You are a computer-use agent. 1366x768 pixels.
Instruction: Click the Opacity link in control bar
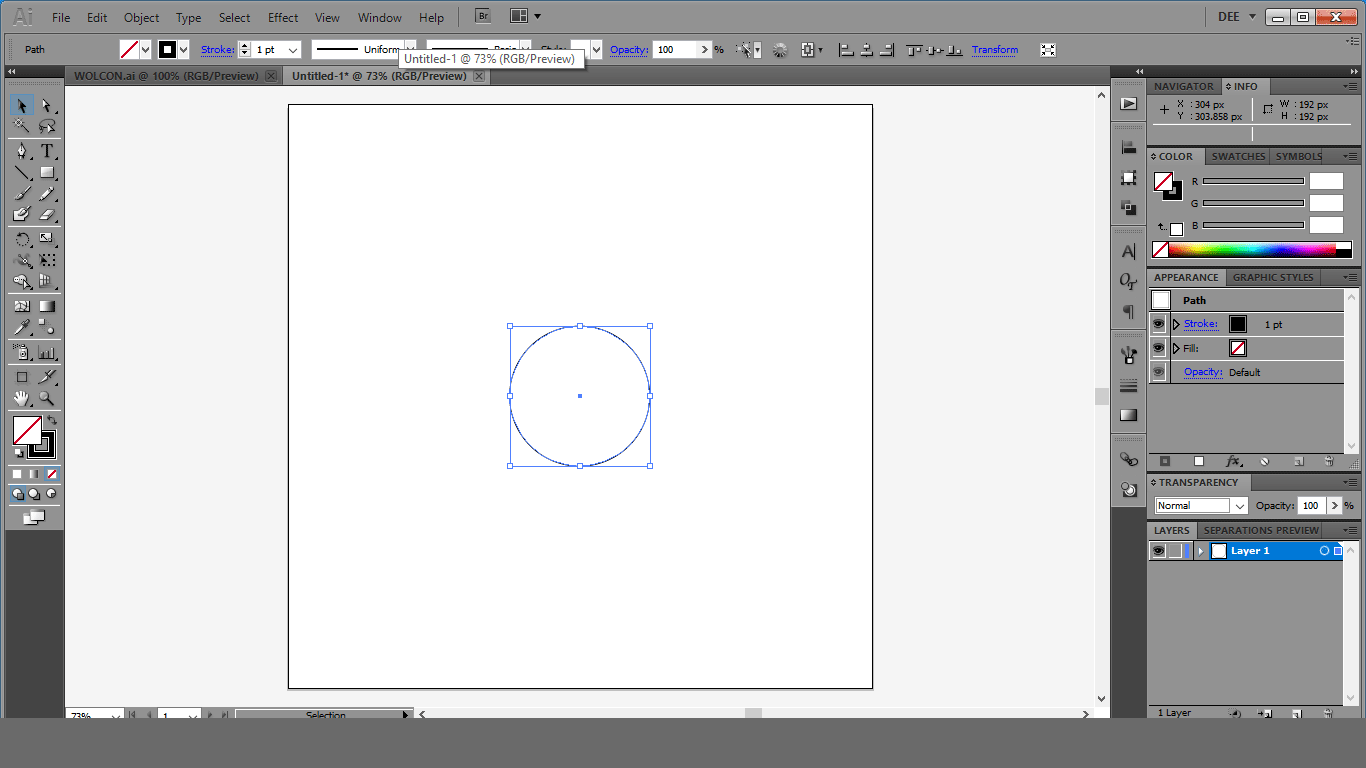[629, 50]
